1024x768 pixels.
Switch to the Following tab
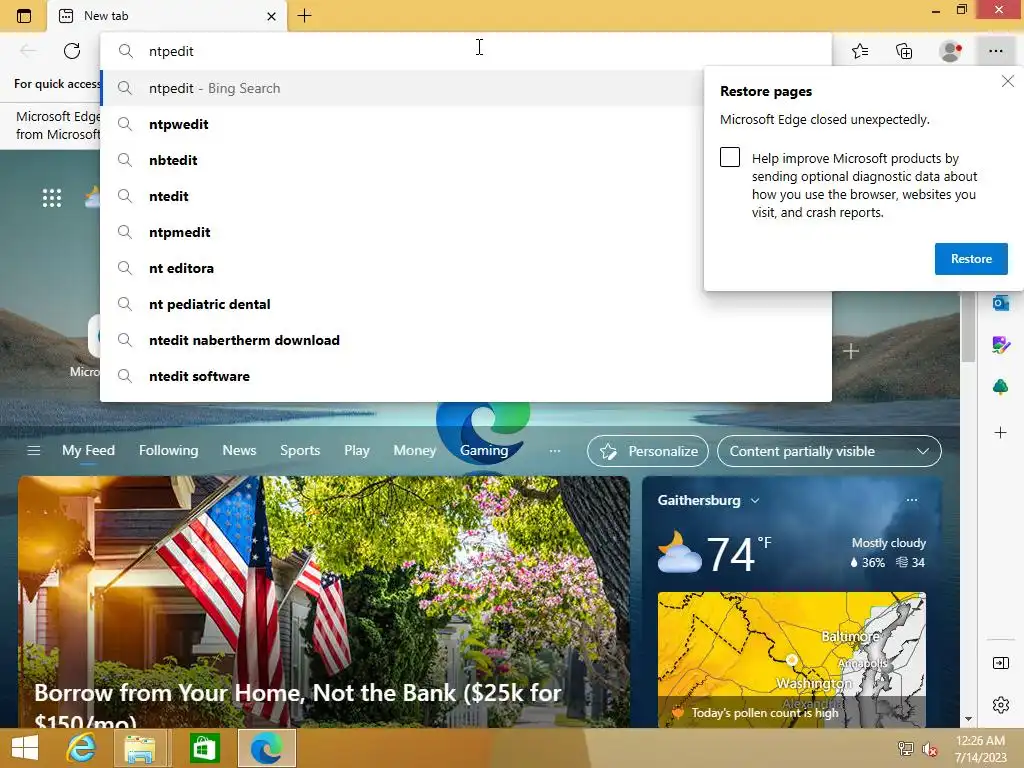point(168,451)
